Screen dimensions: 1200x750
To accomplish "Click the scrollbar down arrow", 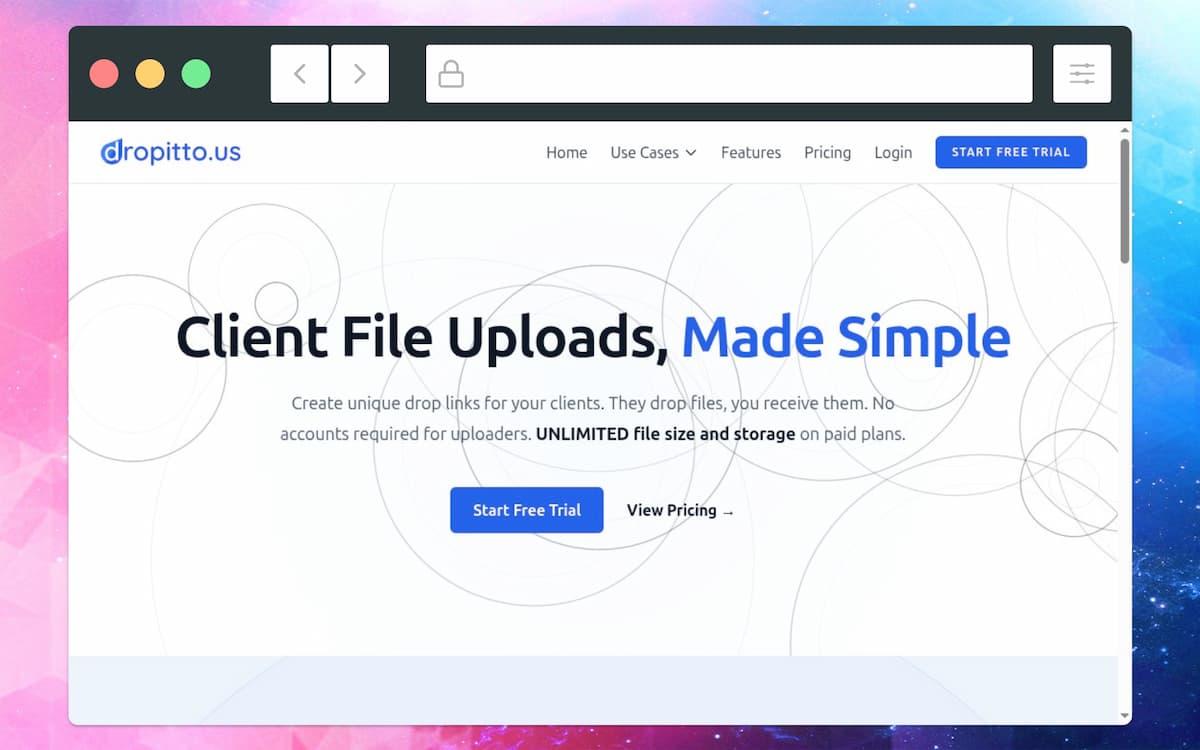I will coord(1125,716).
